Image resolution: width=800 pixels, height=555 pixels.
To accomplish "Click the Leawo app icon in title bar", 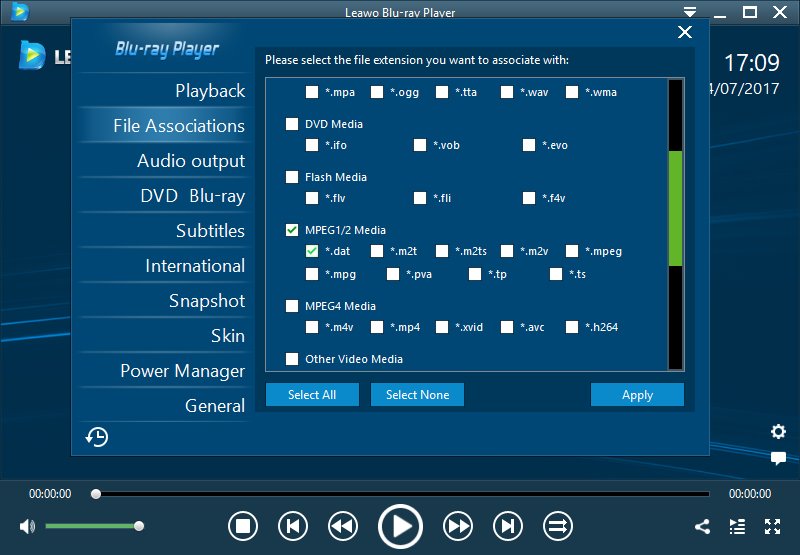I will [19, 11].
